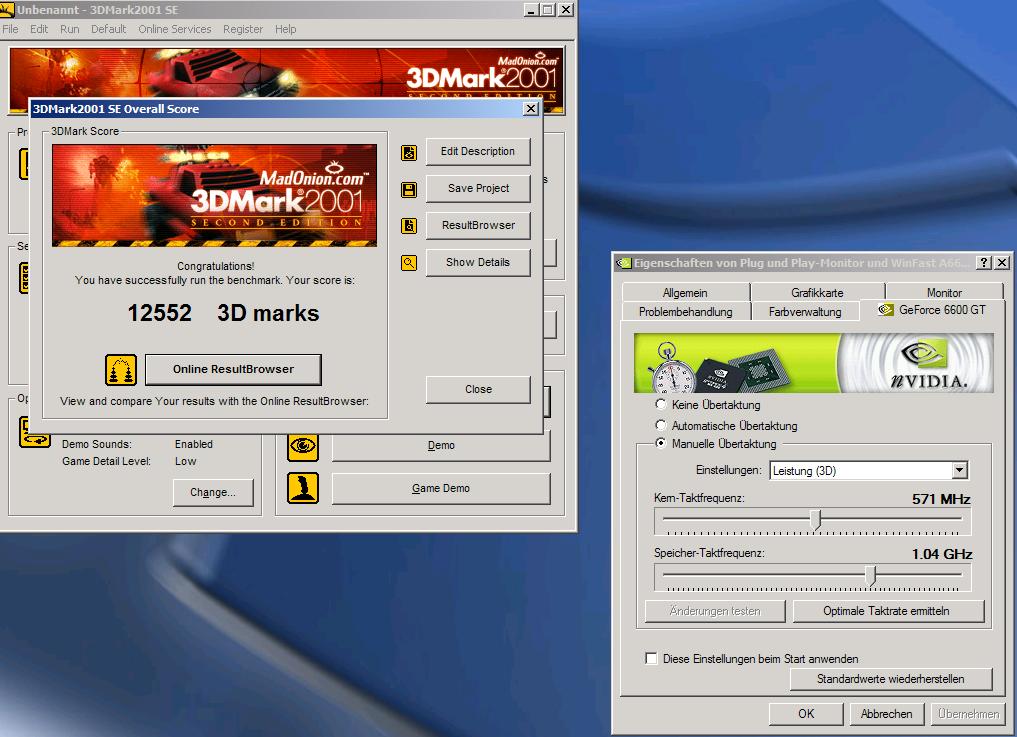This screenshot has width=1017, height=737.
Task: Click the ResultBrowser button
Action: coord(478,226)
